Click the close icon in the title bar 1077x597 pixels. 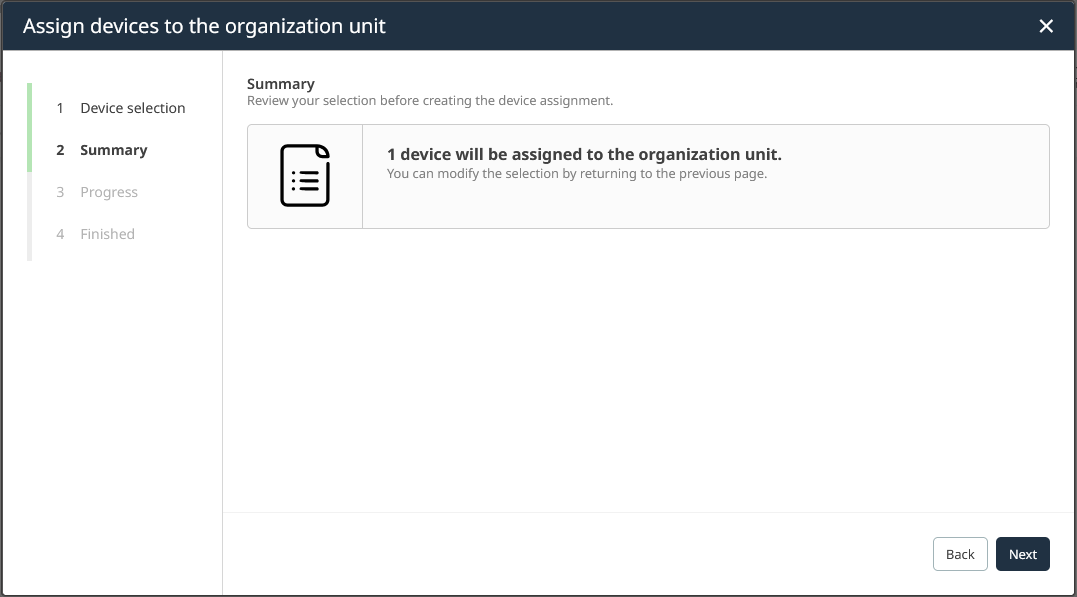[1046, 26]
